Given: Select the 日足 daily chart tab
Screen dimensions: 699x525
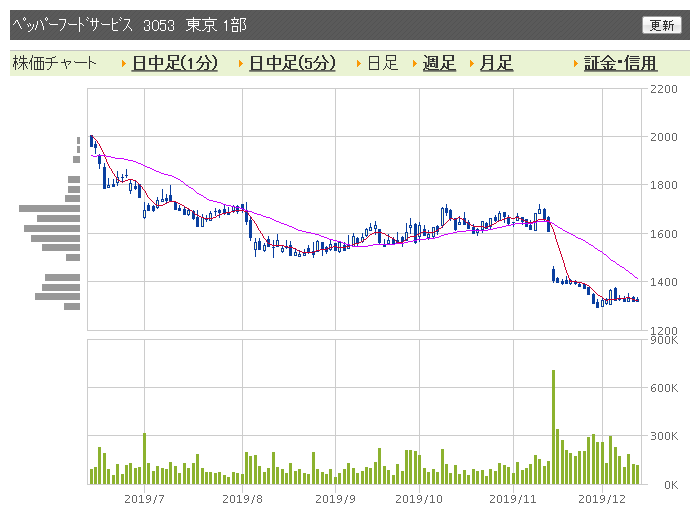Looking at the screenshot, I should [382, 63].
